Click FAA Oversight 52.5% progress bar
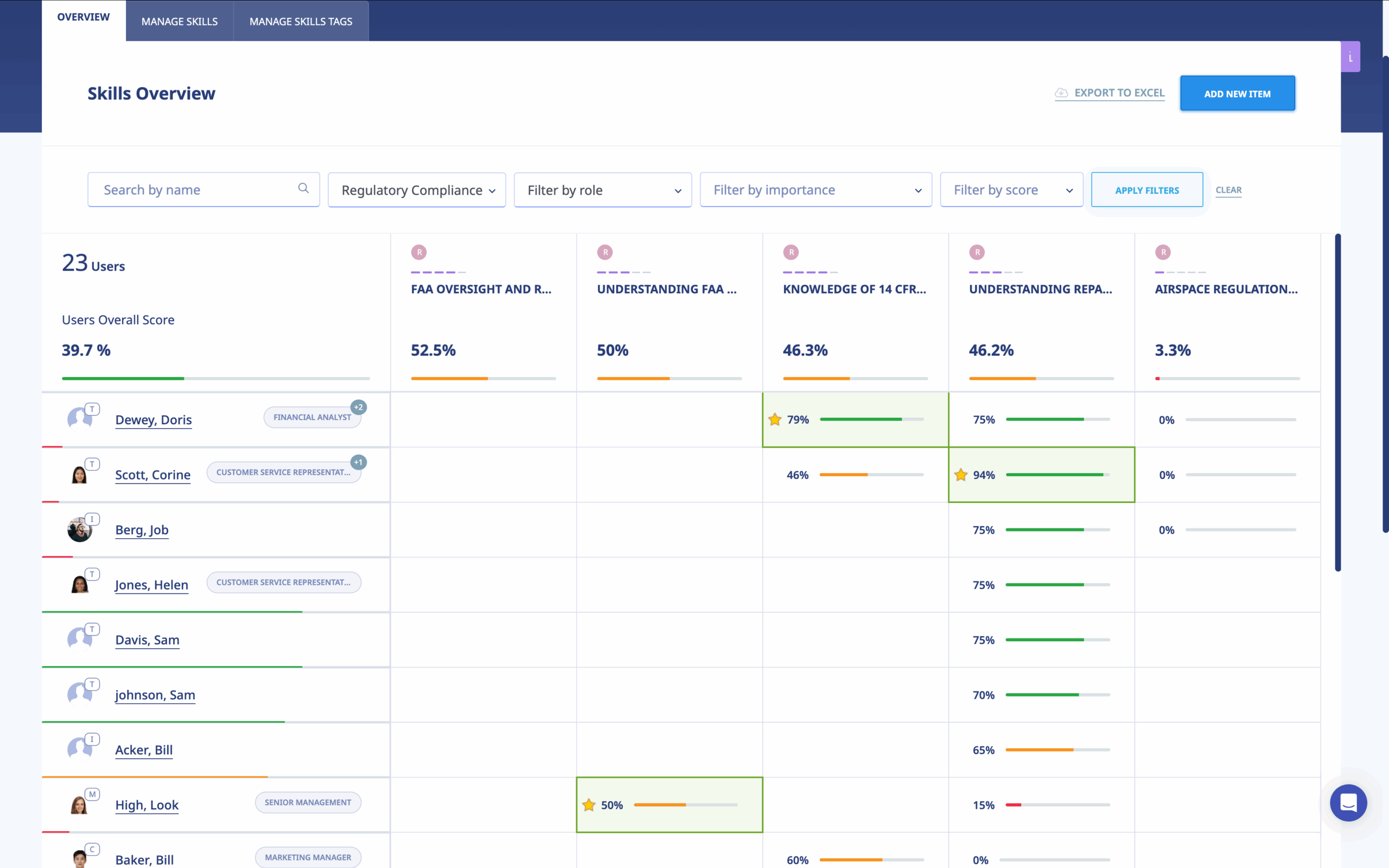This screenshot has height=868, width=1389. tap(483, 378)
